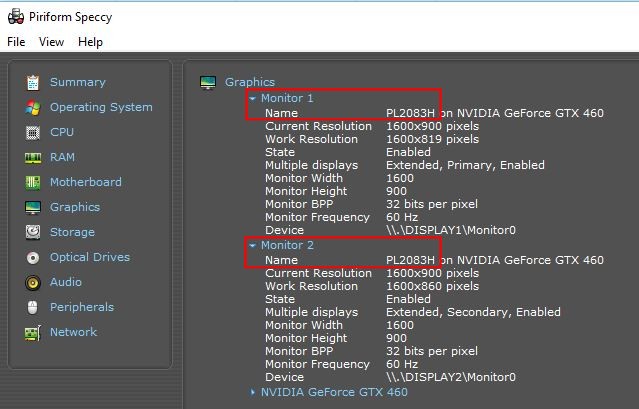Open the Network section
This screenshot has height=409, width=639.
pyautogui.click(x=74, y=332)
